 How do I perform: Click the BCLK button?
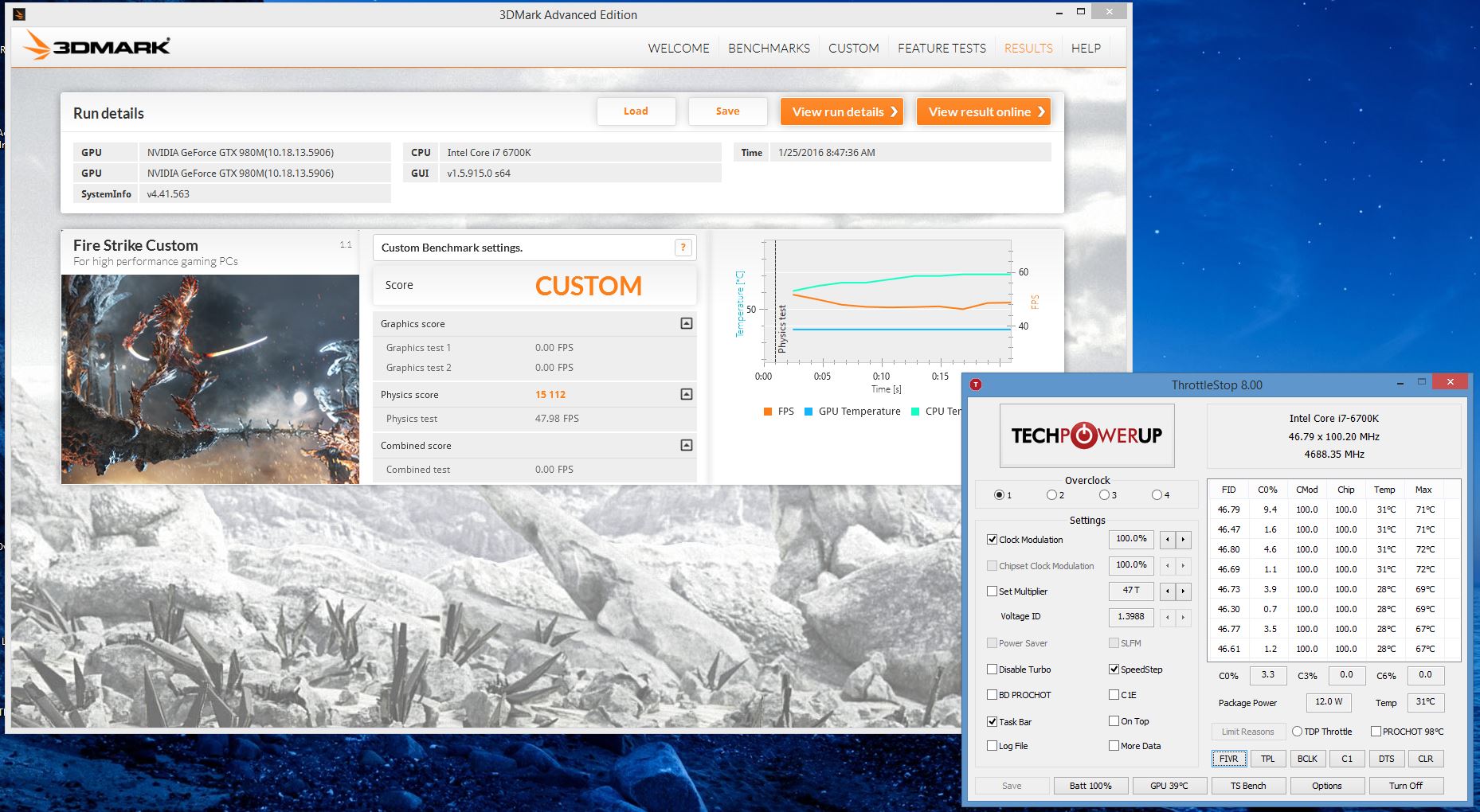(1307, 759)
